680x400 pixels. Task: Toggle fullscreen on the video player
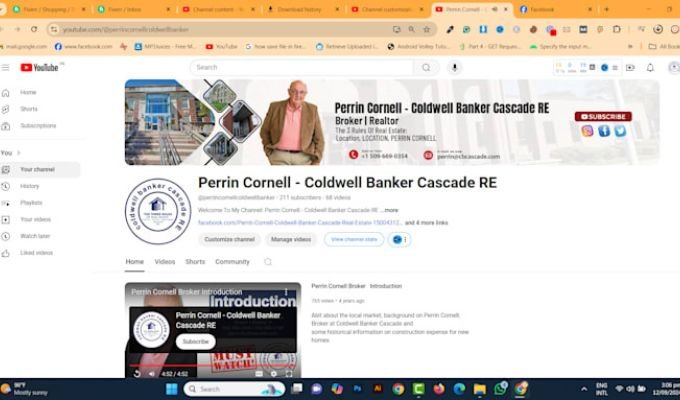click(x=288, y=373)
